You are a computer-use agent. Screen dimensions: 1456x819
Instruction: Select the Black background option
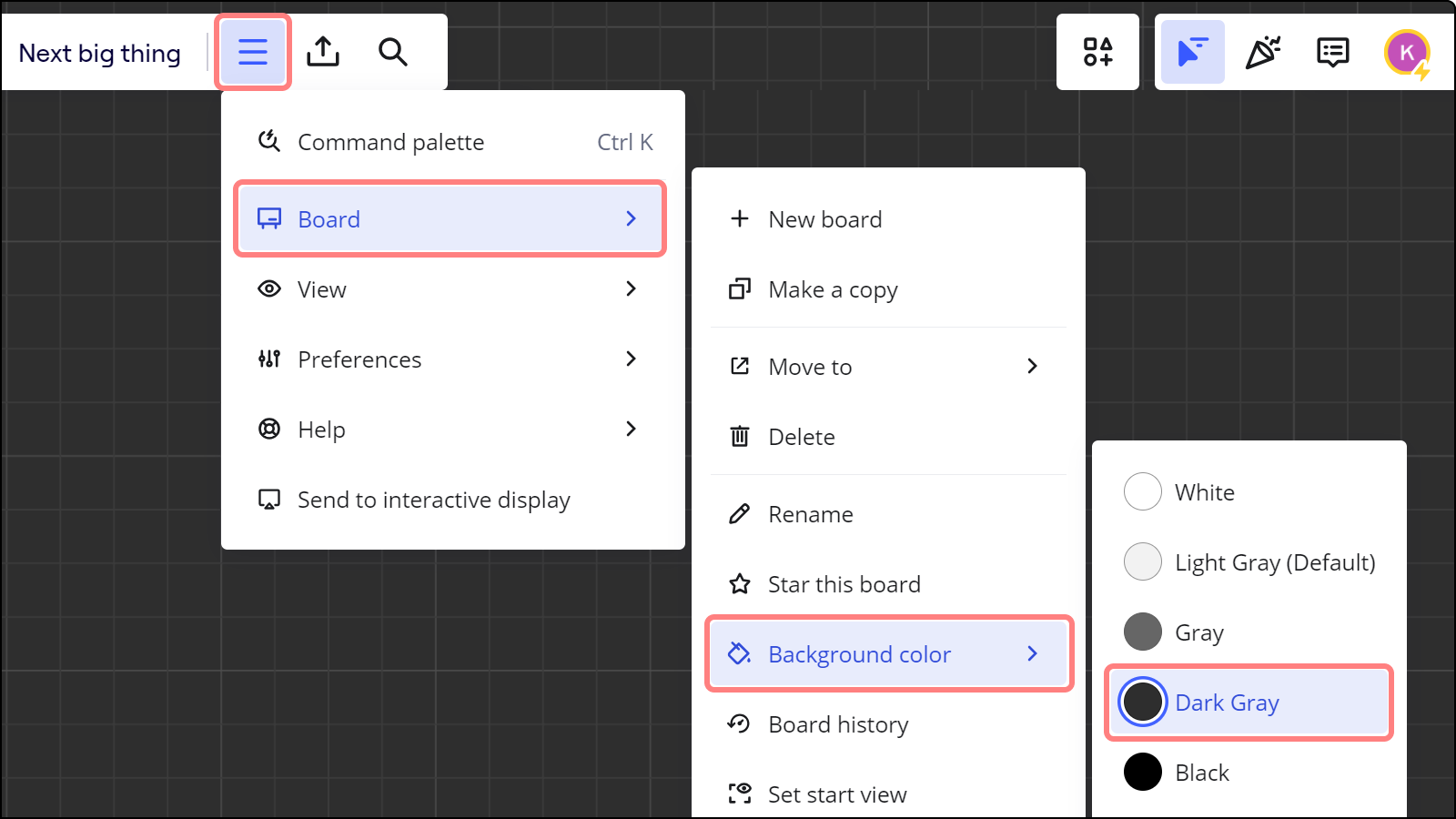click(1201, 773)
